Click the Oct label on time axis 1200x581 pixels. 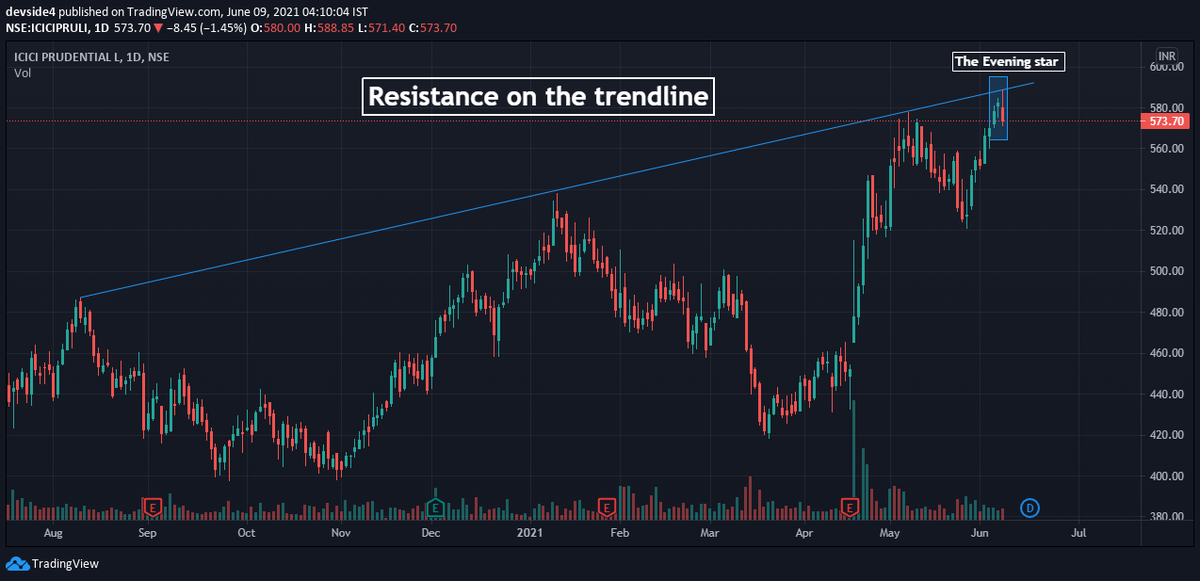pyautogui.click(x=246, y=534)
